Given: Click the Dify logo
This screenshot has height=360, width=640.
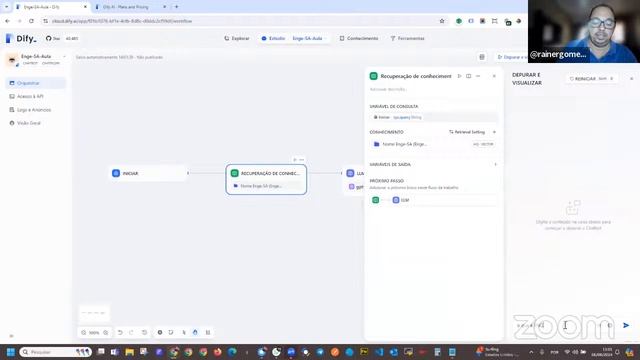Looking at the screenshot, I should point(21,38).
